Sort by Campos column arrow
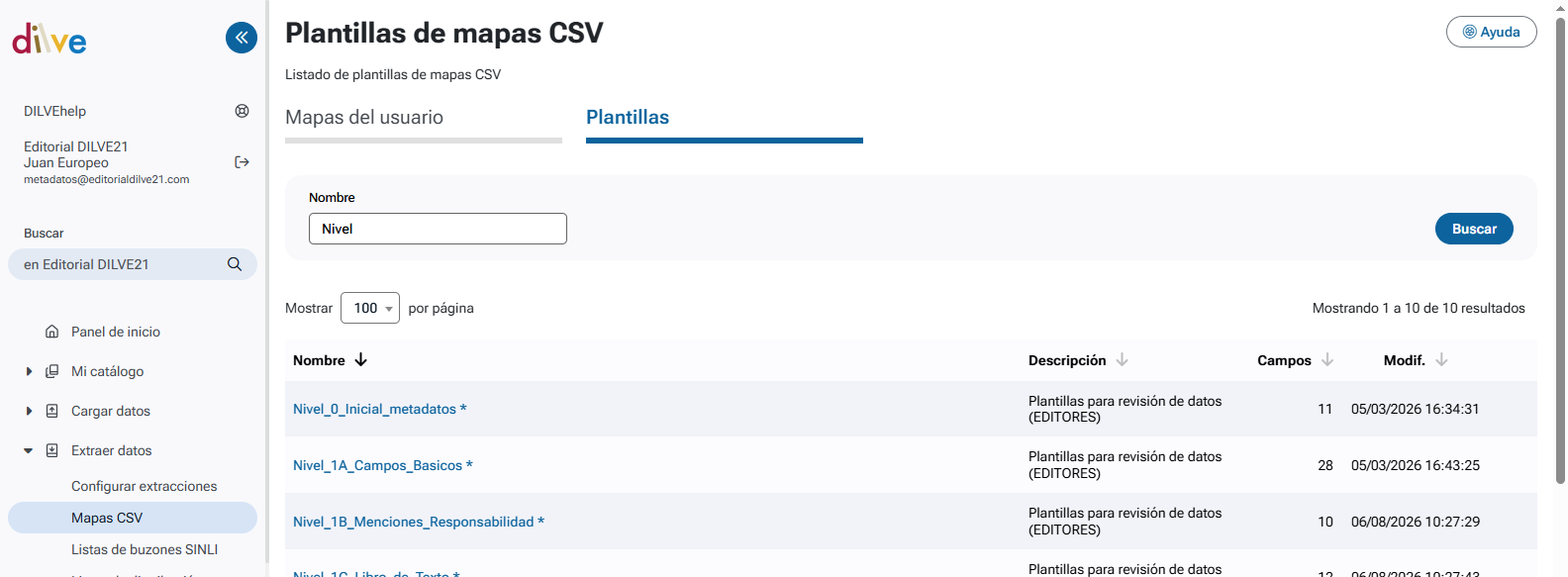 1327,360
